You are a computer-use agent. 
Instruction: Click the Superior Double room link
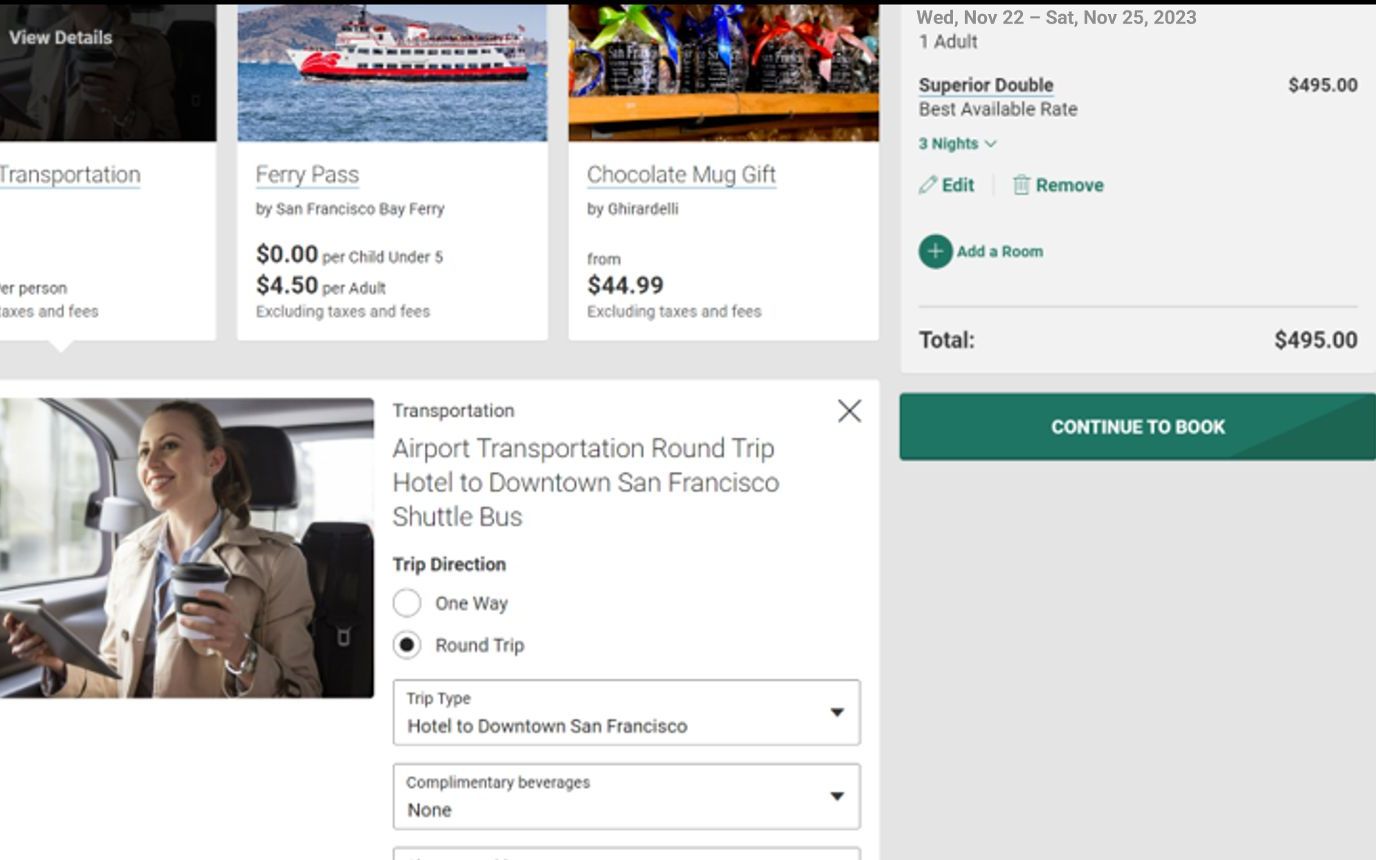point(985,85)
